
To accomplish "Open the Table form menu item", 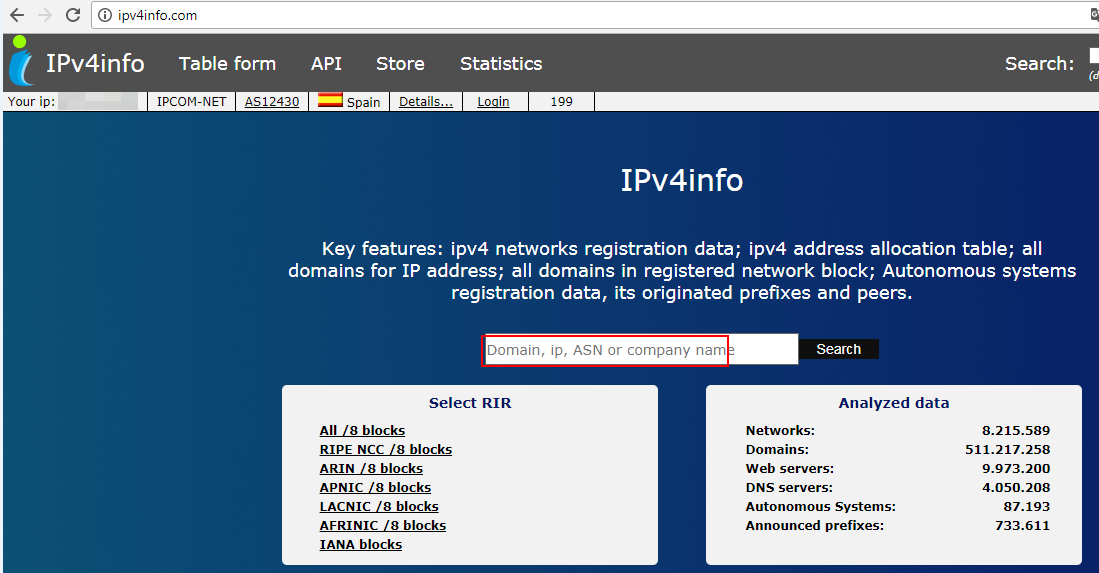I will pos(227,64).
